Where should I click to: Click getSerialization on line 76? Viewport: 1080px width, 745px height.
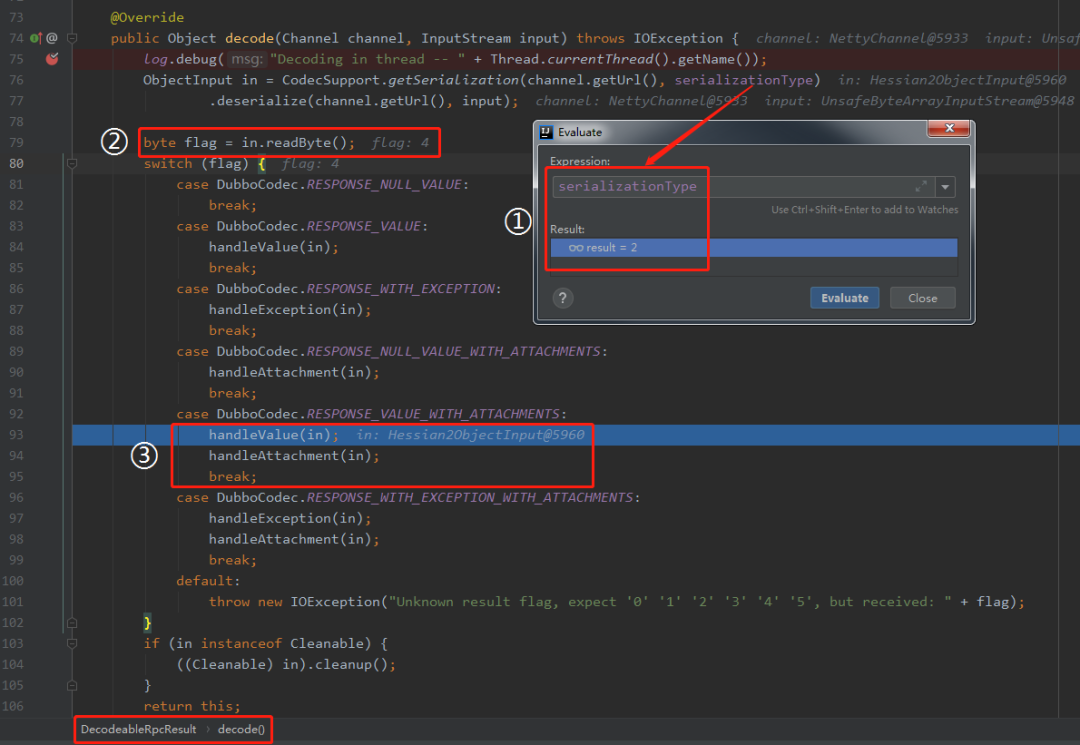[453, 81]
